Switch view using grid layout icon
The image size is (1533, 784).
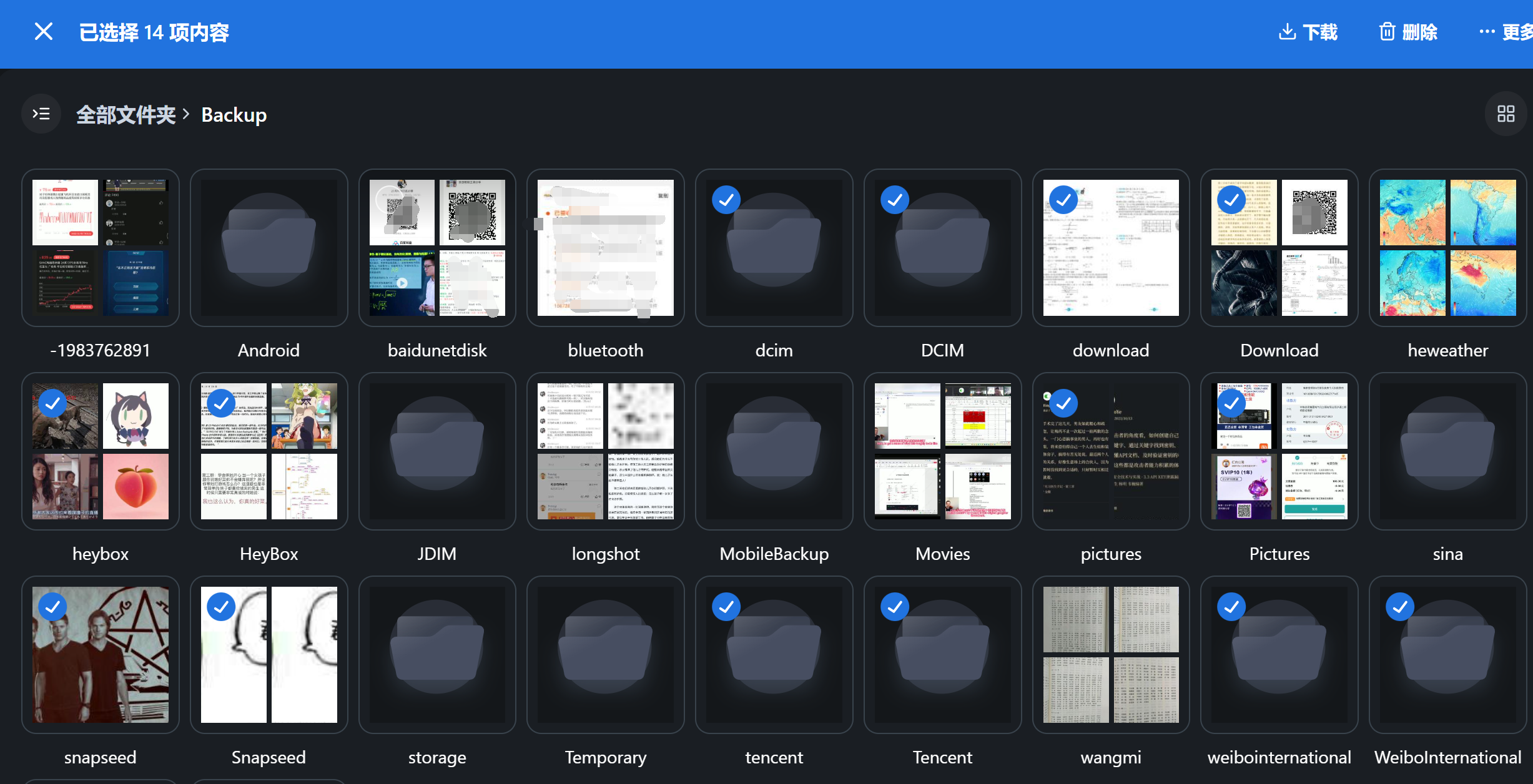(1506, 114)
